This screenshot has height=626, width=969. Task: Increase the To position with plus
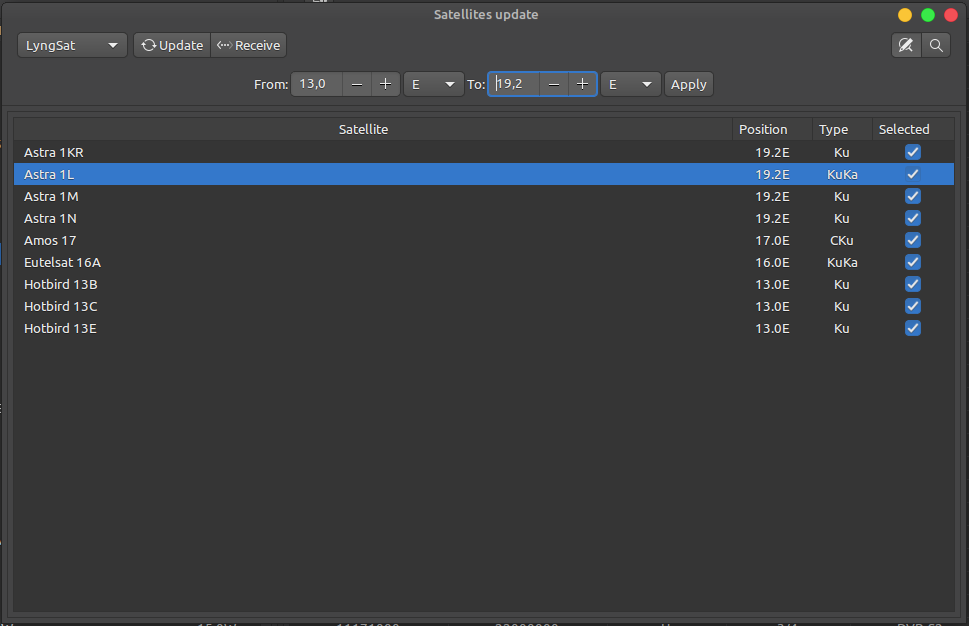click(x=582, y=84)
